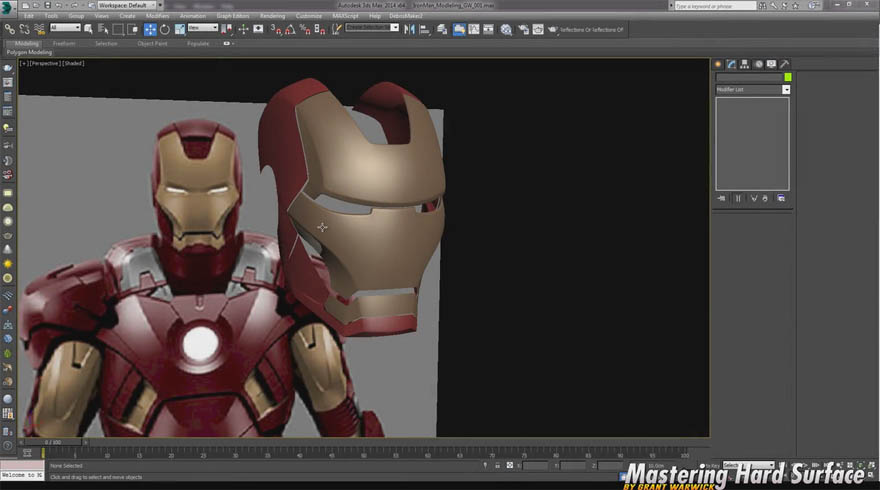Activate the Select and Scale tool
This screenshot has width=880, height=490.
(180, 29)
